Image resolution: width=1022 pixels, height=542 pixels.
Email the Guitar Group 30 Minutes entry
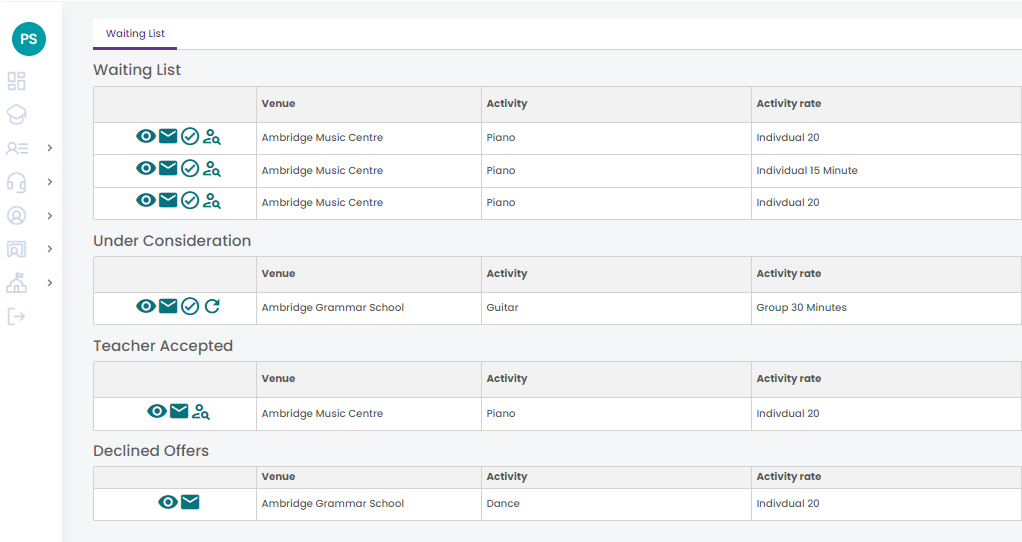[x=168, y=306]
